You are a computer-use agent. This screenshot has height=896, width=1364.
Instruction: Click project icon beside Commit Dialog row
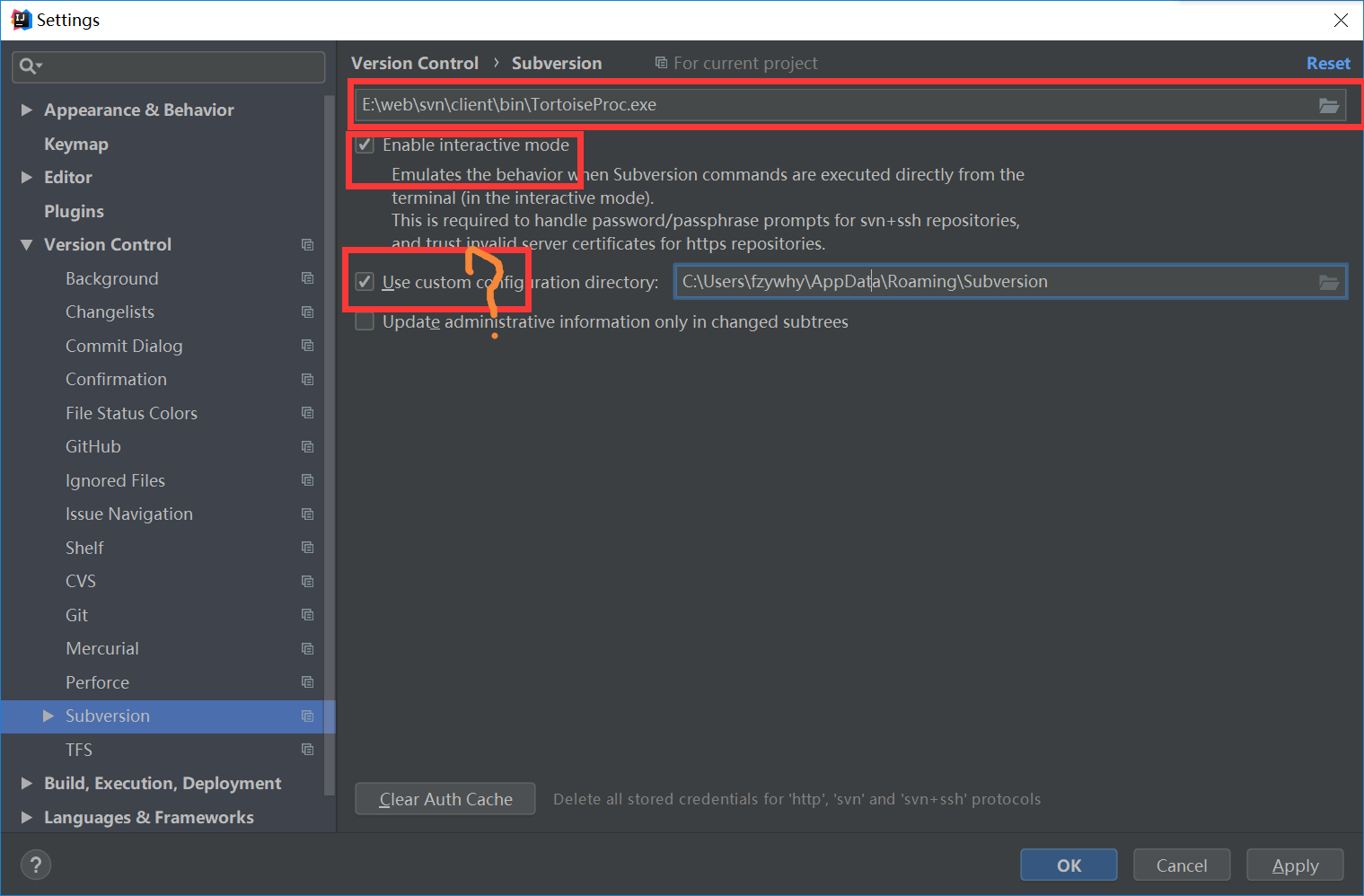pyautogui.click(x=308, y=346)
